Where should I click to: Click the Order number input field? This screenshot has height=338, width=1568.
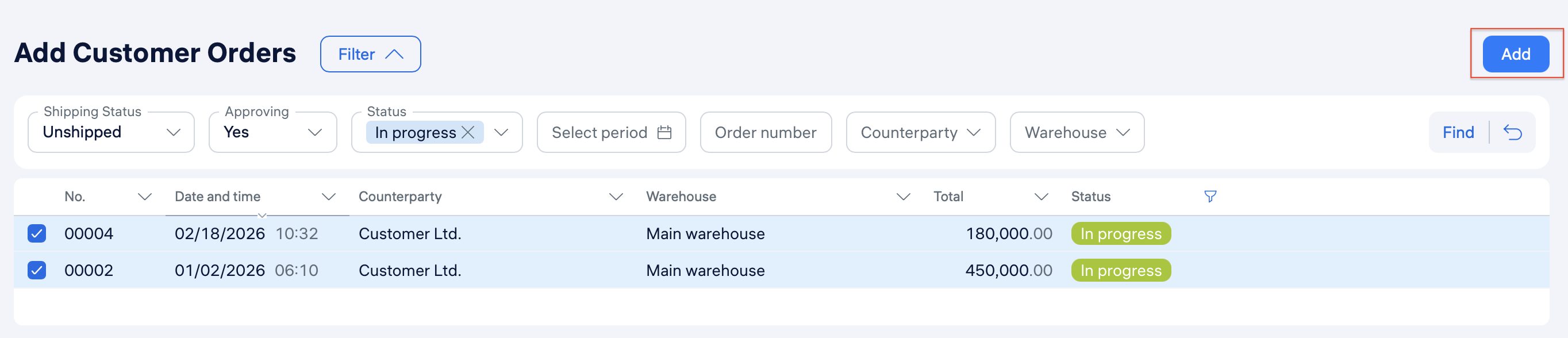tap(765, 132)
